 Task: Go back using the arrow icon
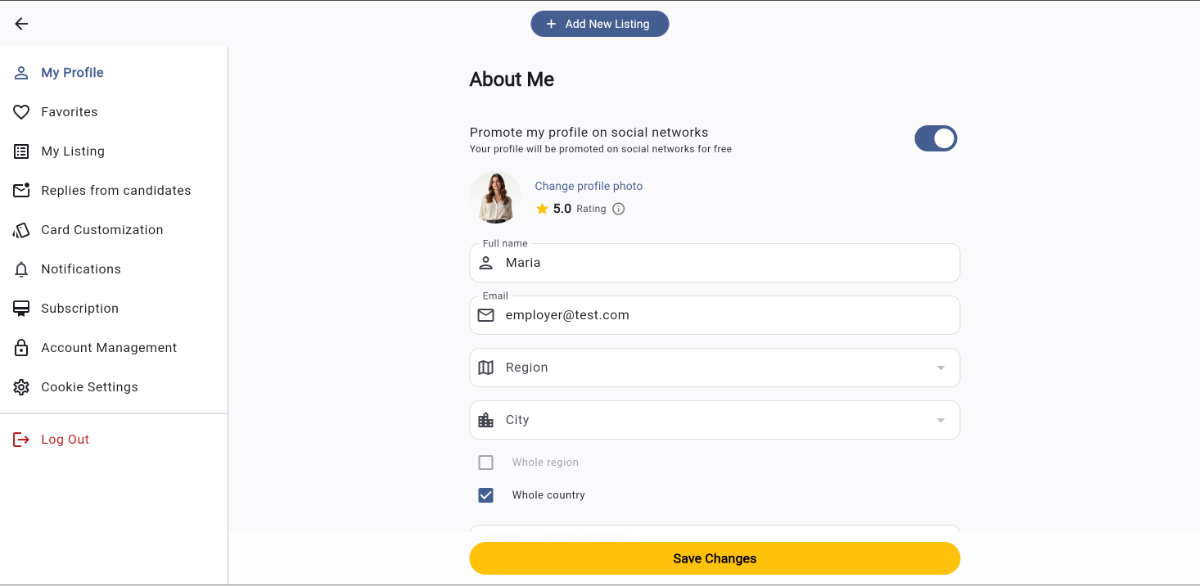click(x=21, y=24)
